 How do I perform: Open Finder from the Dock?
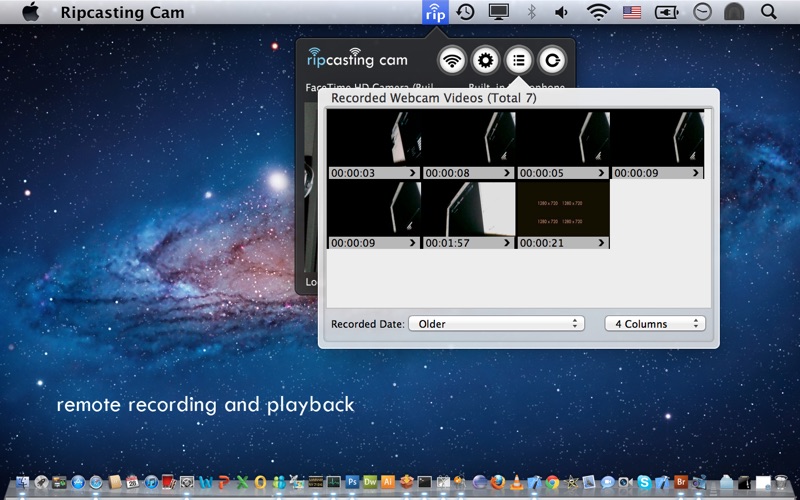23,482
